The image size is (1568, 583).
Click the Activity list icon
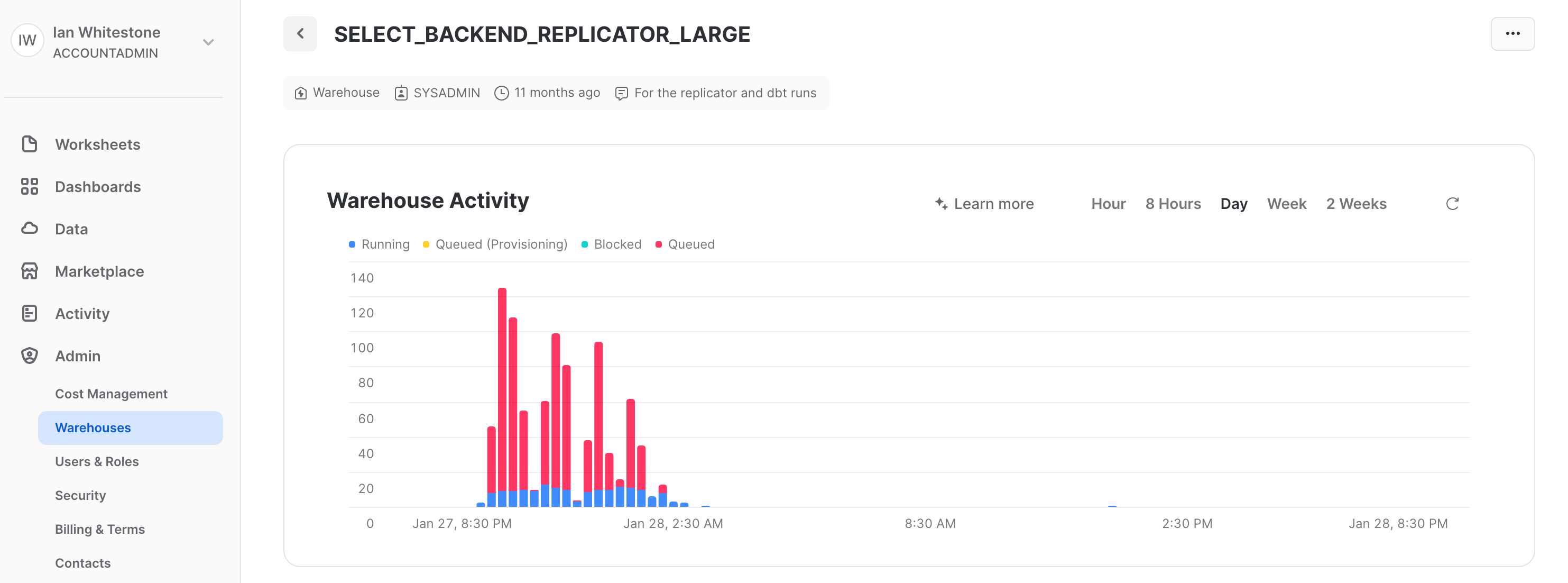click(x=29, y=313)
